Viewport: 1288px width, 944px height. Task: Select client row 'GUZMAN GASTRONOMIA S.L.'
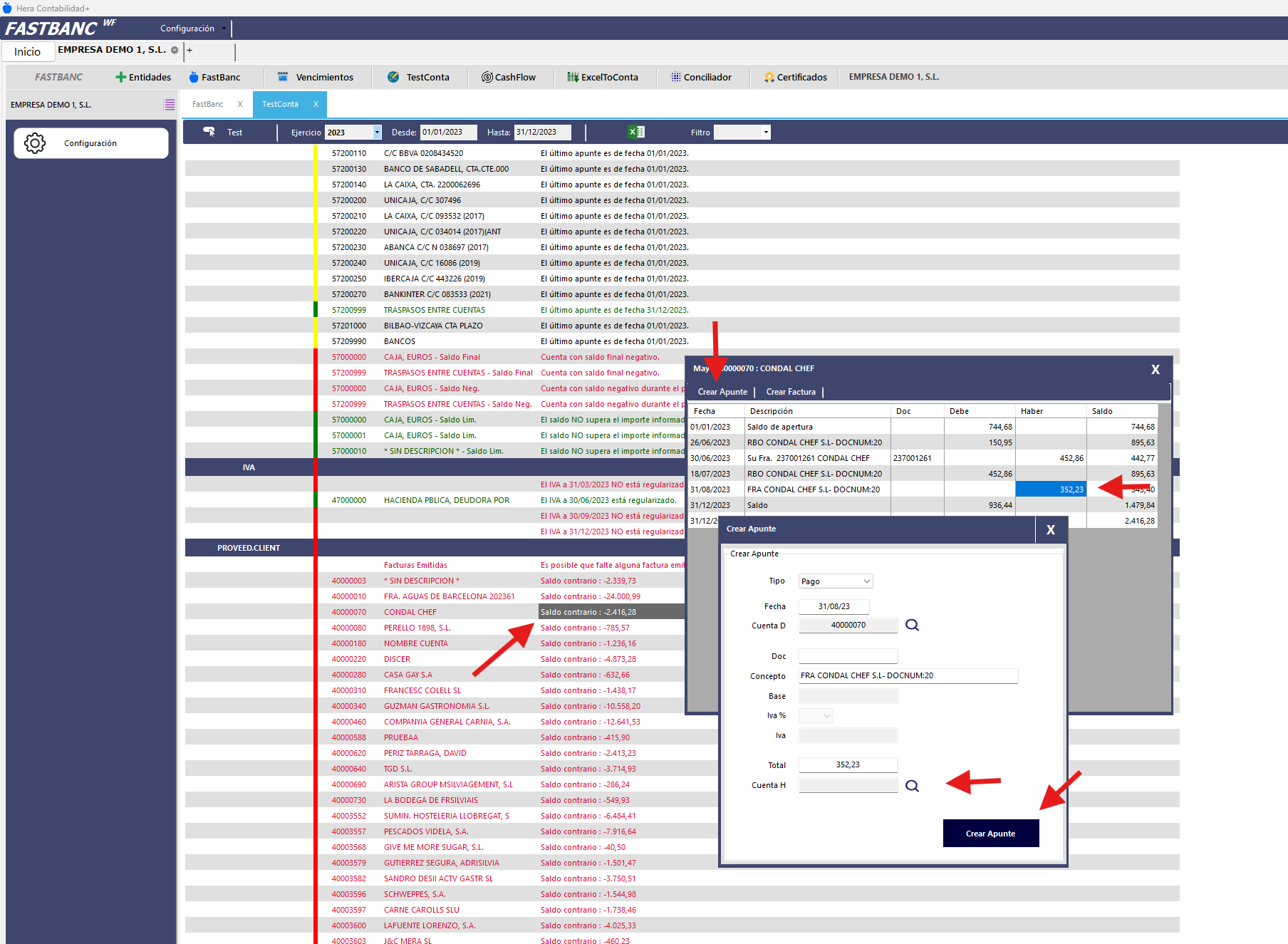point(435,706)
